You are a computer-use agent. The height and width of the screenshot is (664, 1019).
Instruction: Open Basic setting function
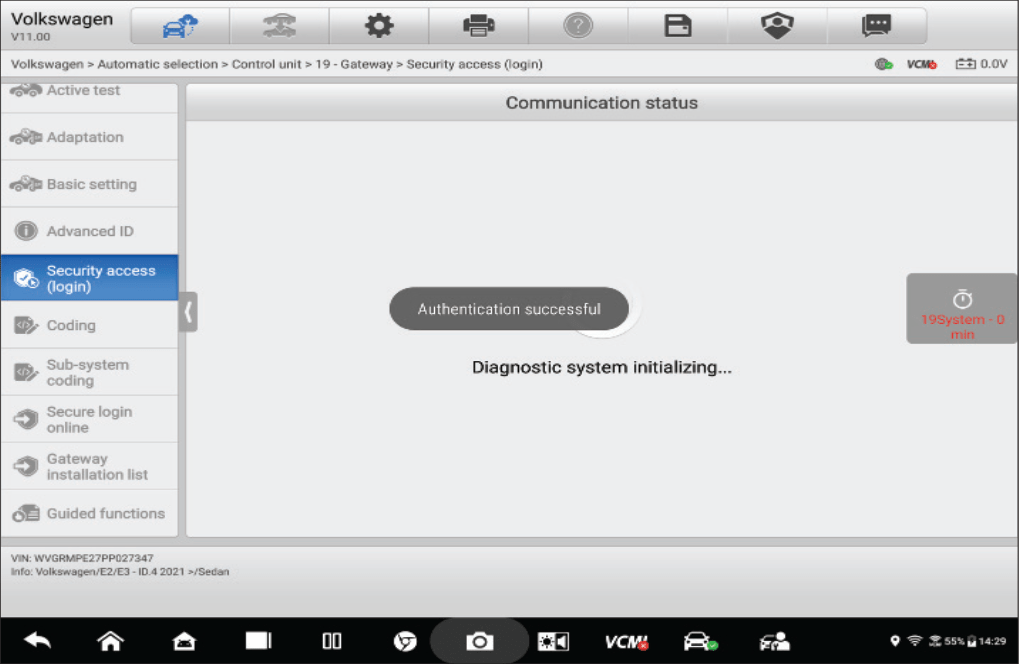[x=89, y=184]
